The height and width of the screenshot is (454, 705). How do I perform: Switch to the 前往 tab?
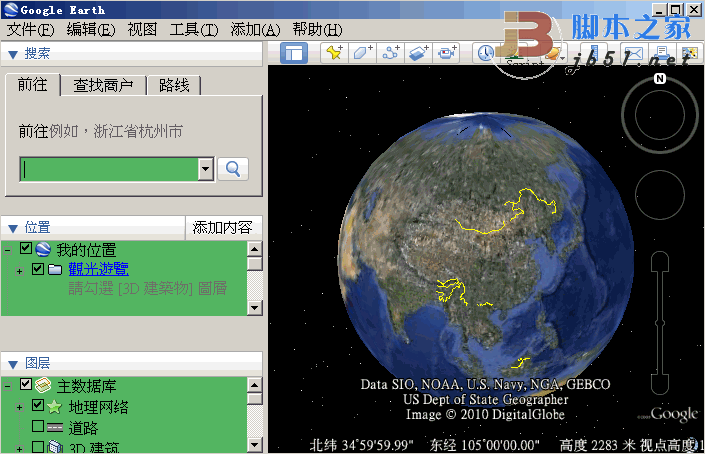point(32,85)
